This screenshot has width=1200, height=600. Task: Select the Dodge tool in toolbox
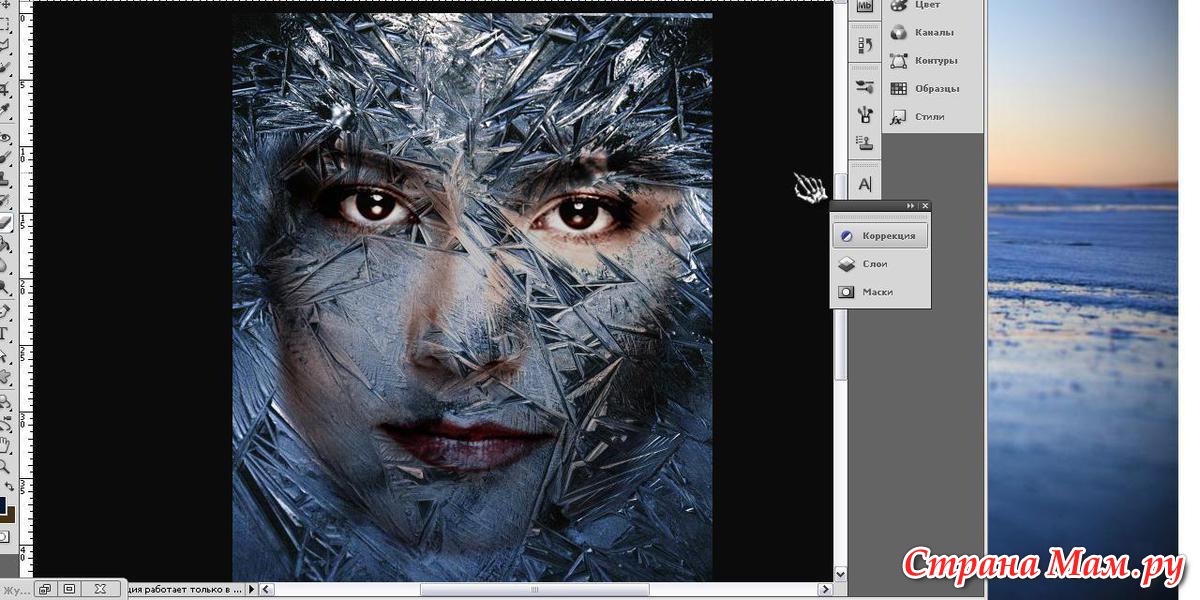pos(5,287)
